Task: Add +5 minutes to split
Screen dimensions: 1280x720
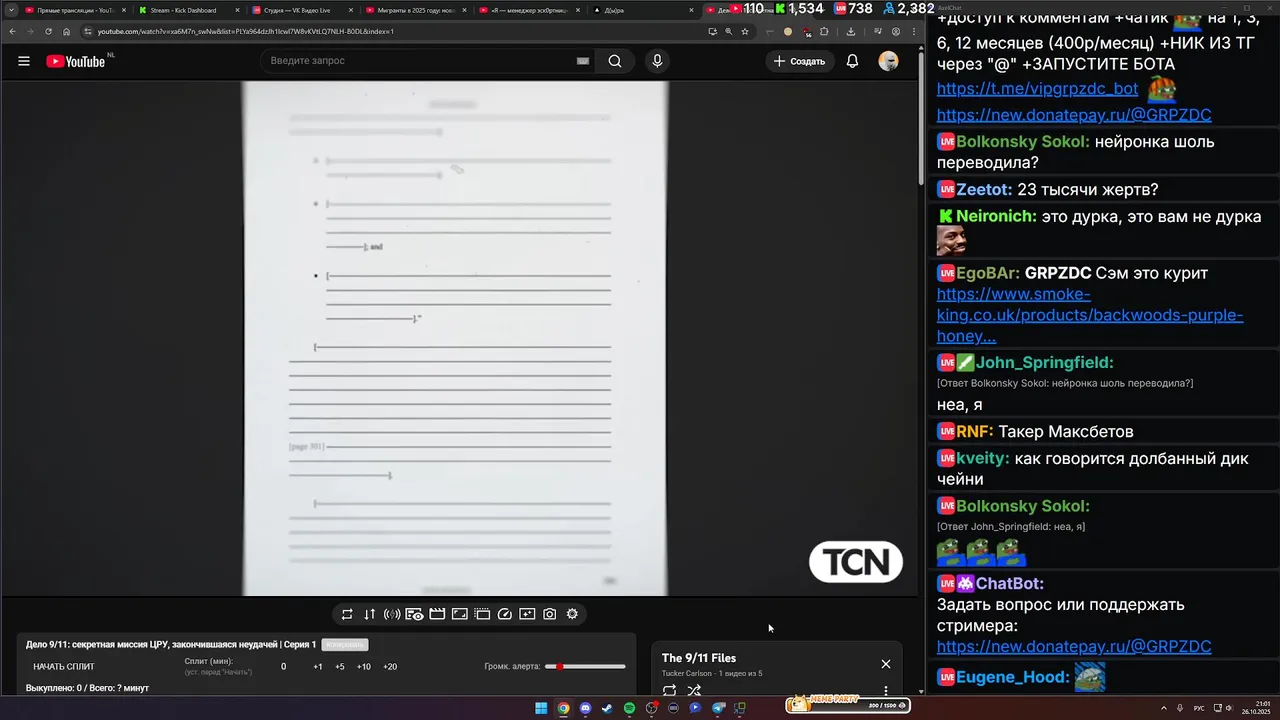Action: click(340, 667)
